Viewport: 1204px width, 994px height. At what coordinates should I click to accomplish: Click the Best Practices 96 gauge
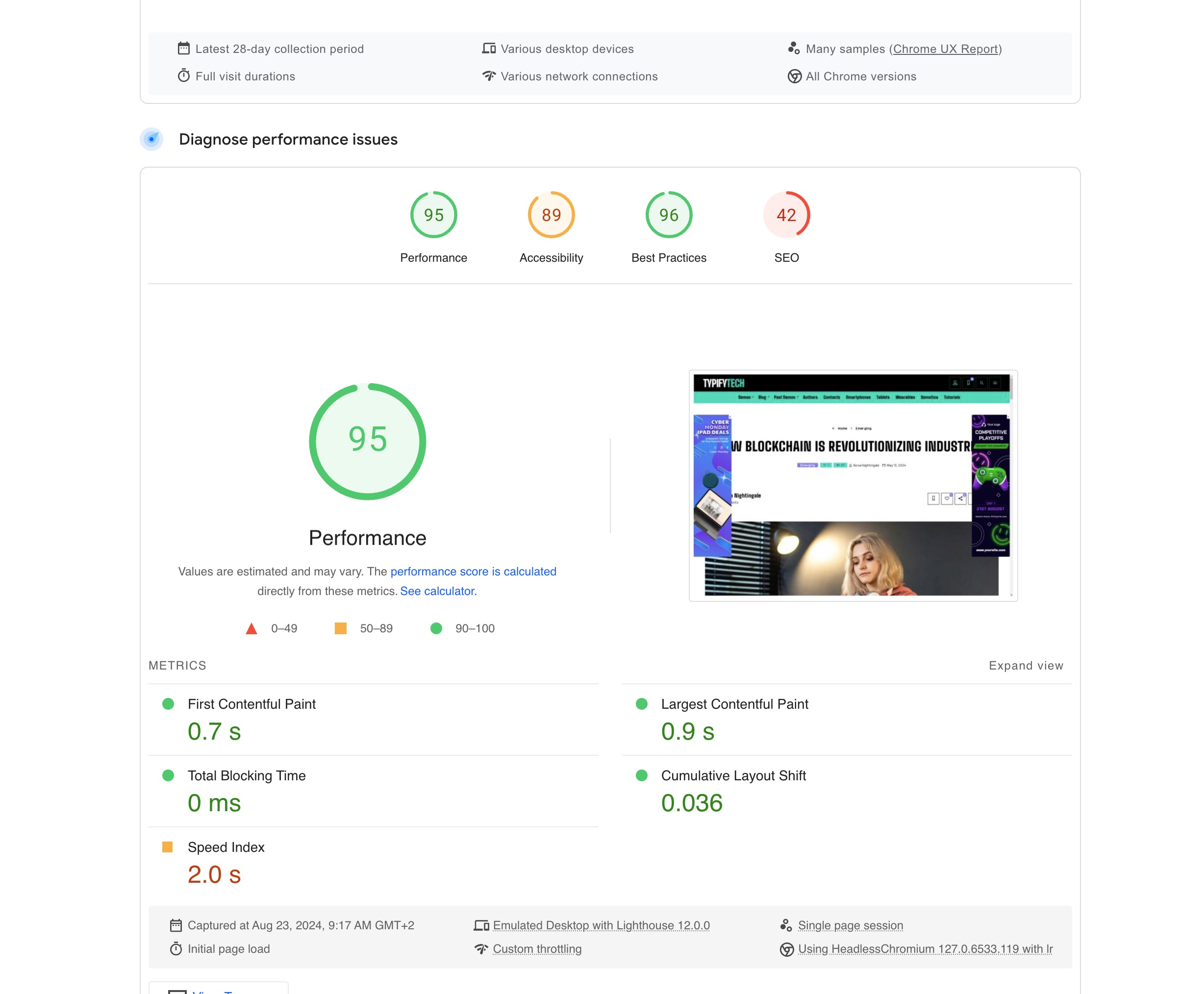(668, 215)
